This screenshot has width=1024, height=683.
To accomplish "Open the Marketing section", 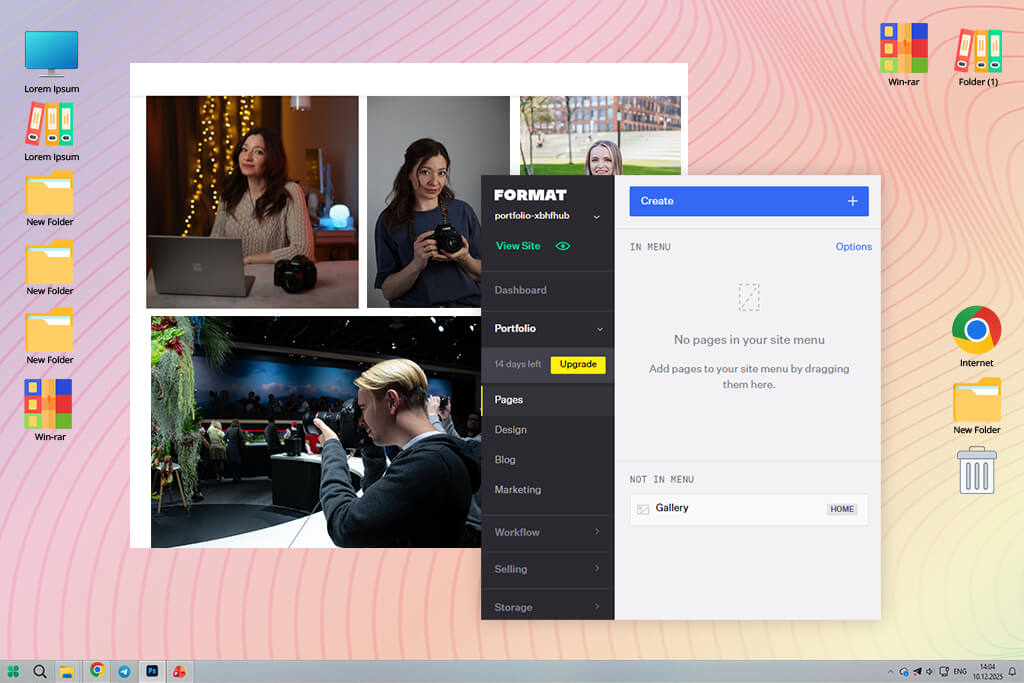I will coord(518,490).
